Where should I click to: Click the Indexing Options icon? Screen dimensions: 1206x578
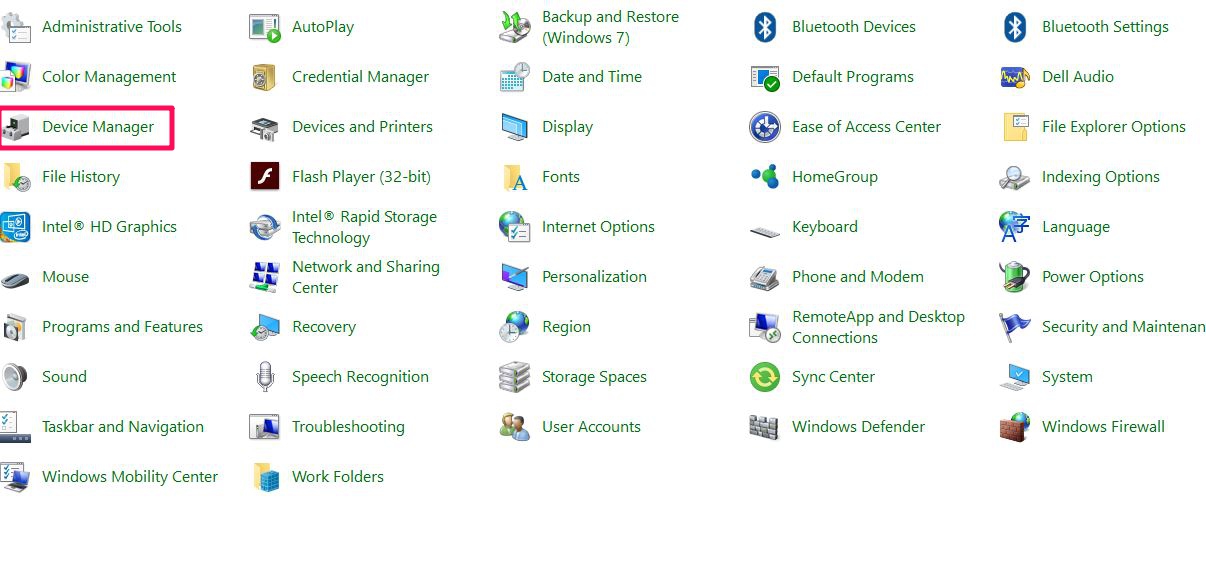point(1015,177)
